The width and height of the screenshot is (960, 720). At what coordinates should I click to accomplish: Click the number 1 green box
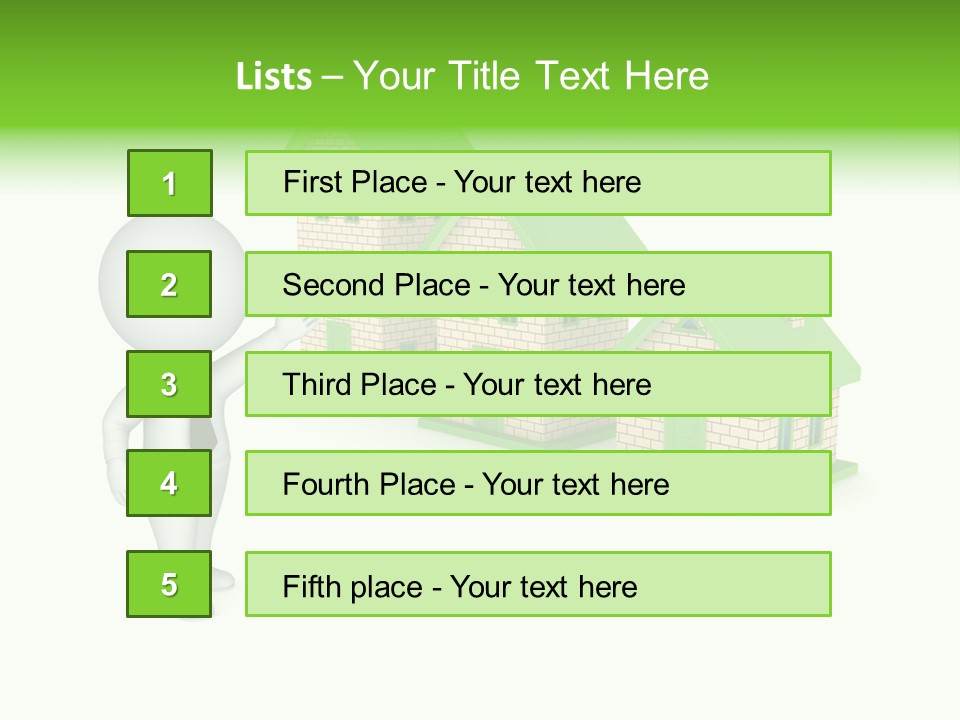[x=169, y=183]
